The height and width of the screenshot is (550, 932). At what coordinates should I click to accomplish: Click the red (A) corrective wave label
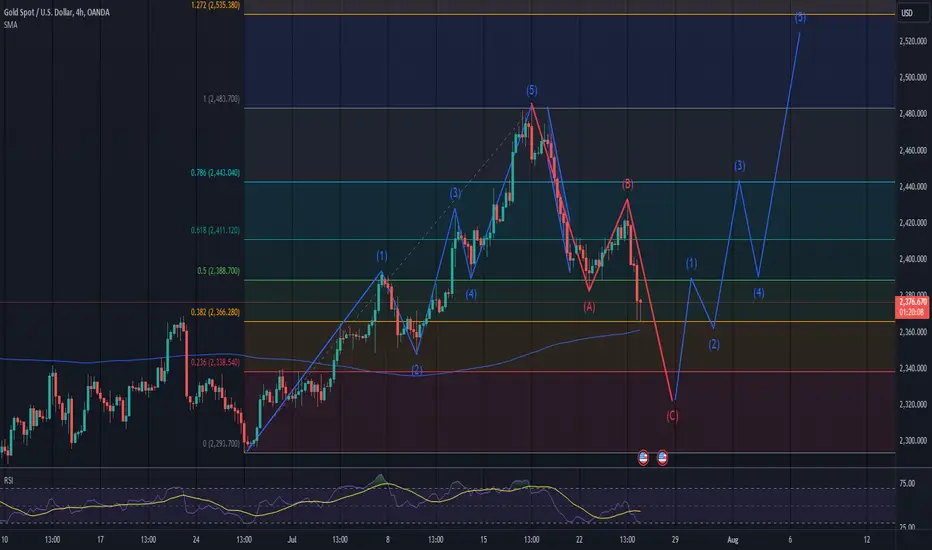coord(589,307)
